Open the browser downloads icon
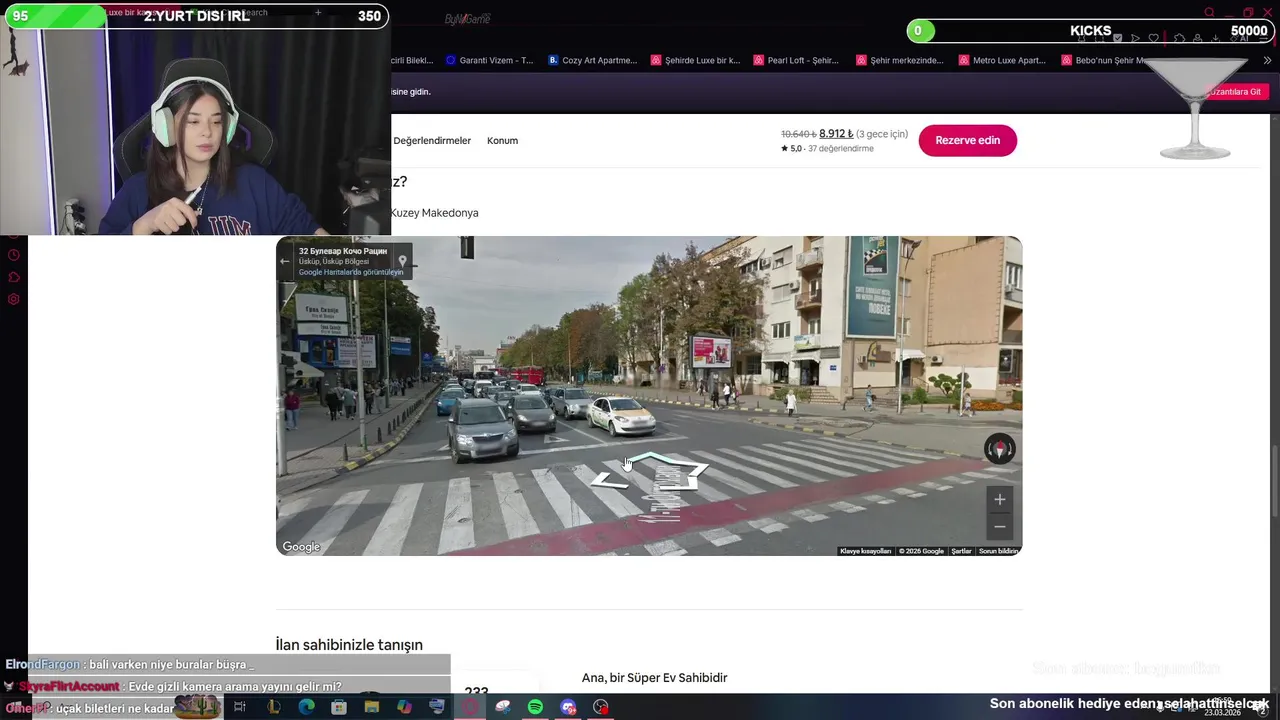The image size is (1280, 720). [x=1216, y=38]
